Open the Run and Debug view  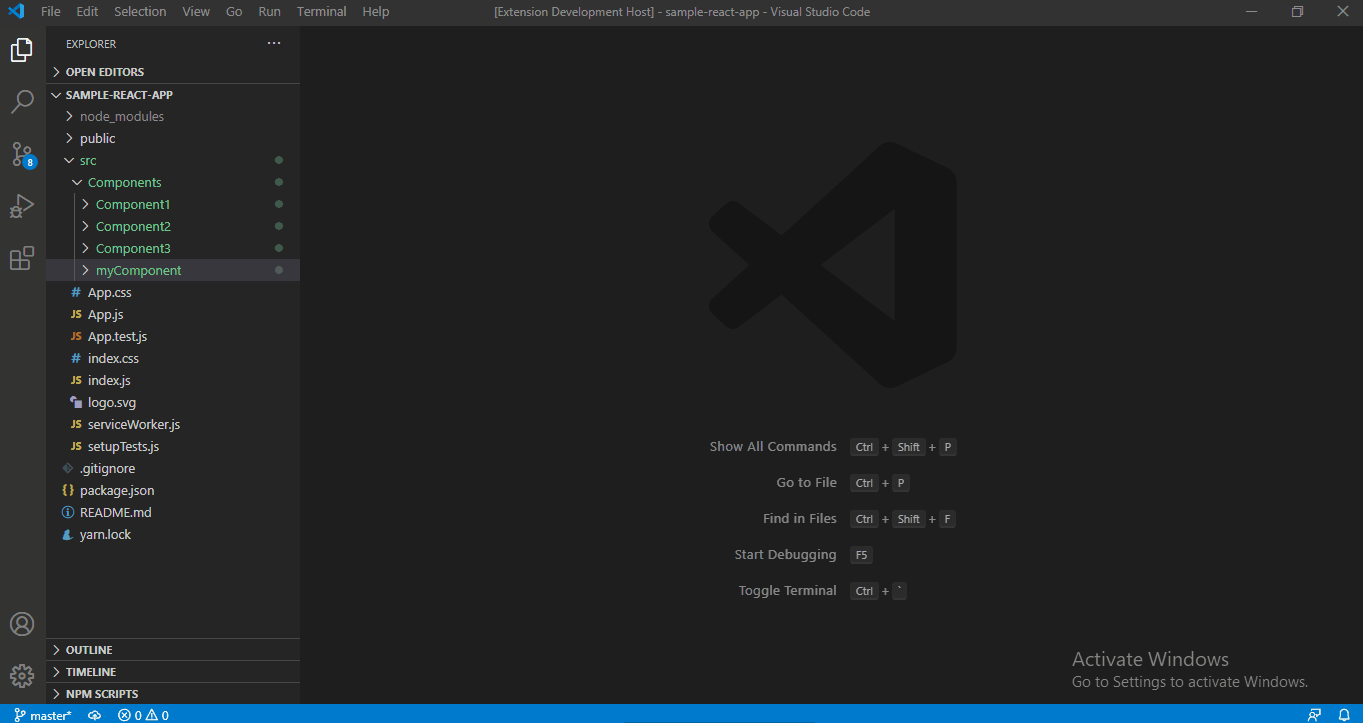click(22, 206)
